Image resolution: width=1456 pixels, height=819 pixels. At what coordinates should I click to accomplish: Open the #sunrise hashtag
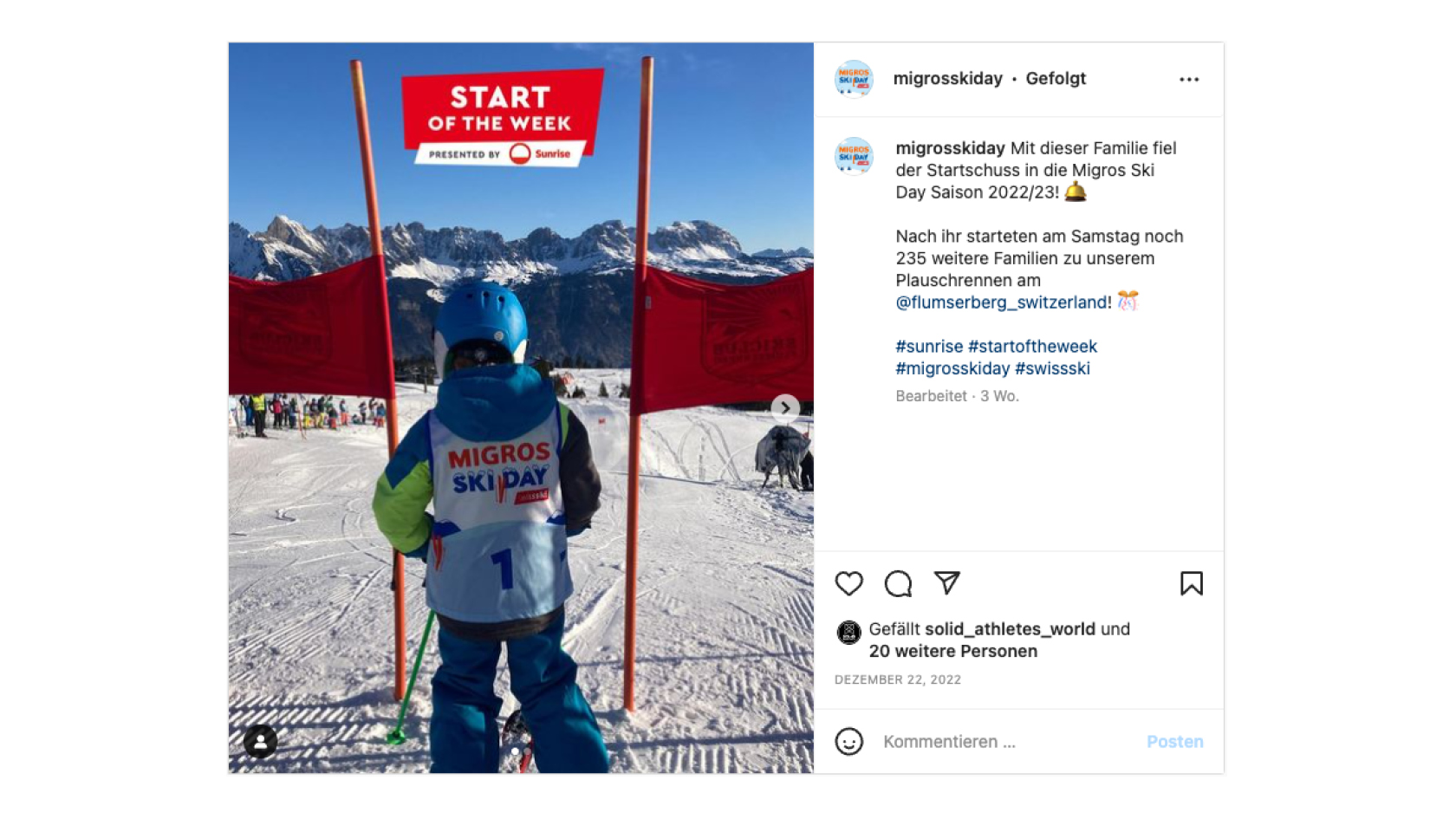[x=929, y=347]
